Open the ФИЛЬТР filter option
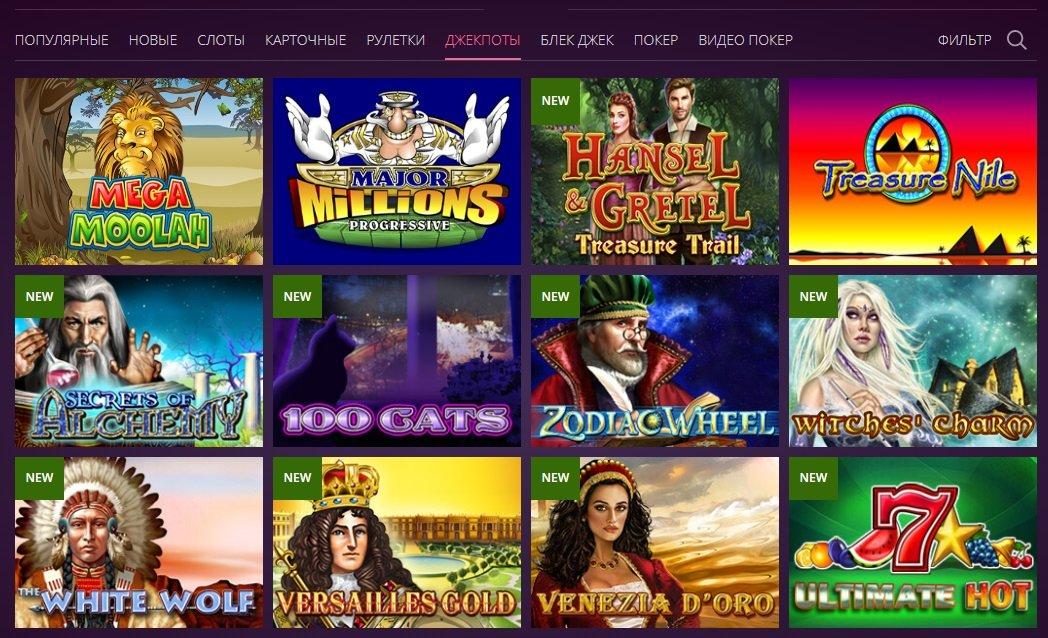The image size is (1048, 638). pyautogui.click(x=964, y=40)
